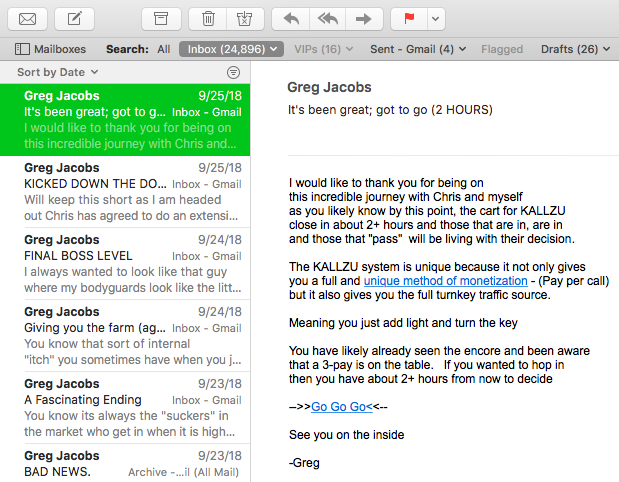Archive the selected message
Image resolution: width=619 pixels, height=482 pixels.
pos(162,18)
